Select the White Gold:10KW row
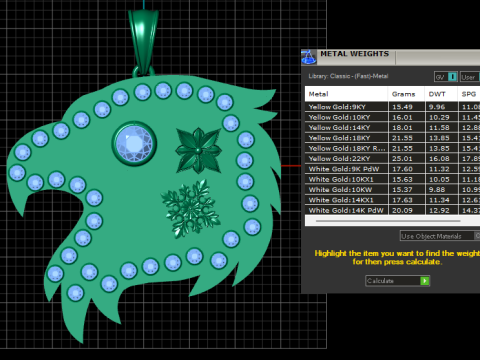480x360 pixels. tap(393, 189)
